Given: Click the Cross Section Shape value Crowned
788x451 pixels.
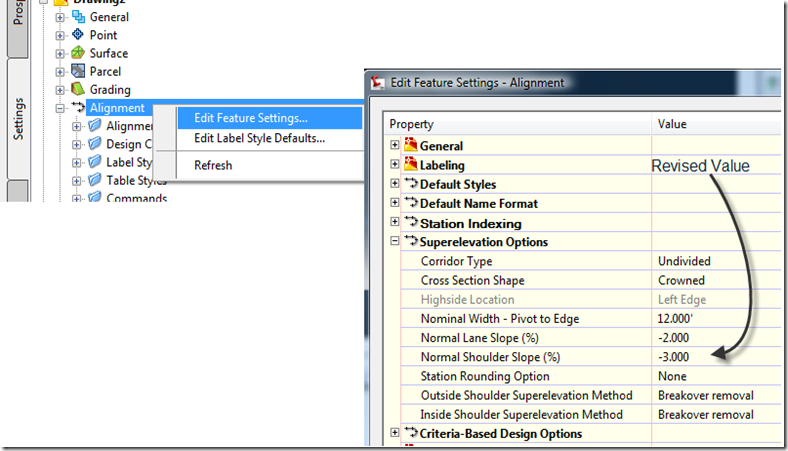Looking at the screenshot, I should point(681,280).
